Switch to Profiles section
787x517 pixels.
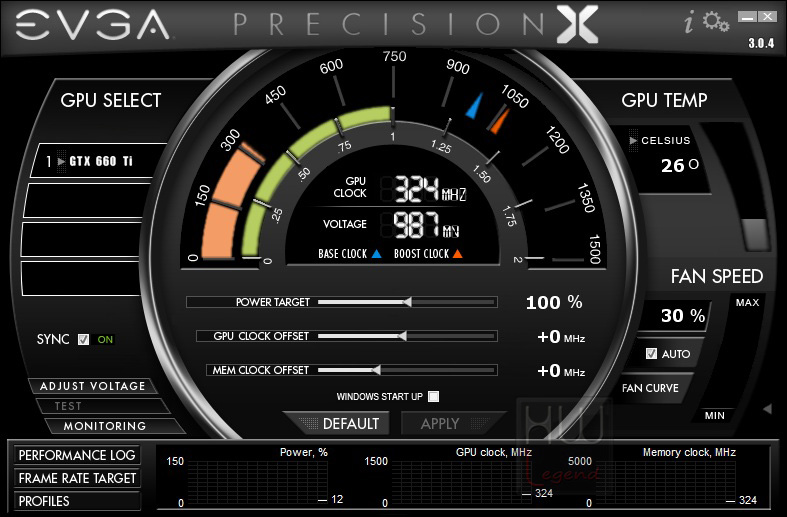click(x=77, y=501)
